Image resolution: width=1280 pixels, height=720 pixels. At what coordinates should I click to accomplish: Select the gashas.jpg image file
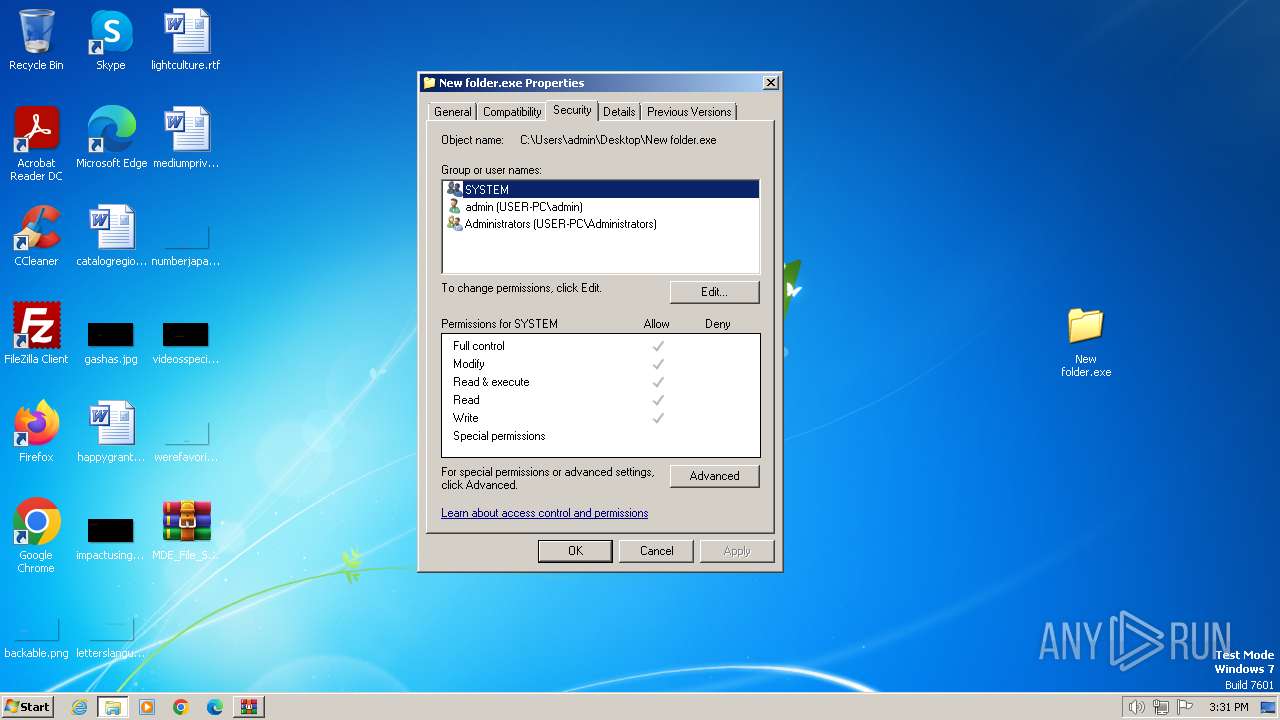pyautogui.click(x=111, y=342)
